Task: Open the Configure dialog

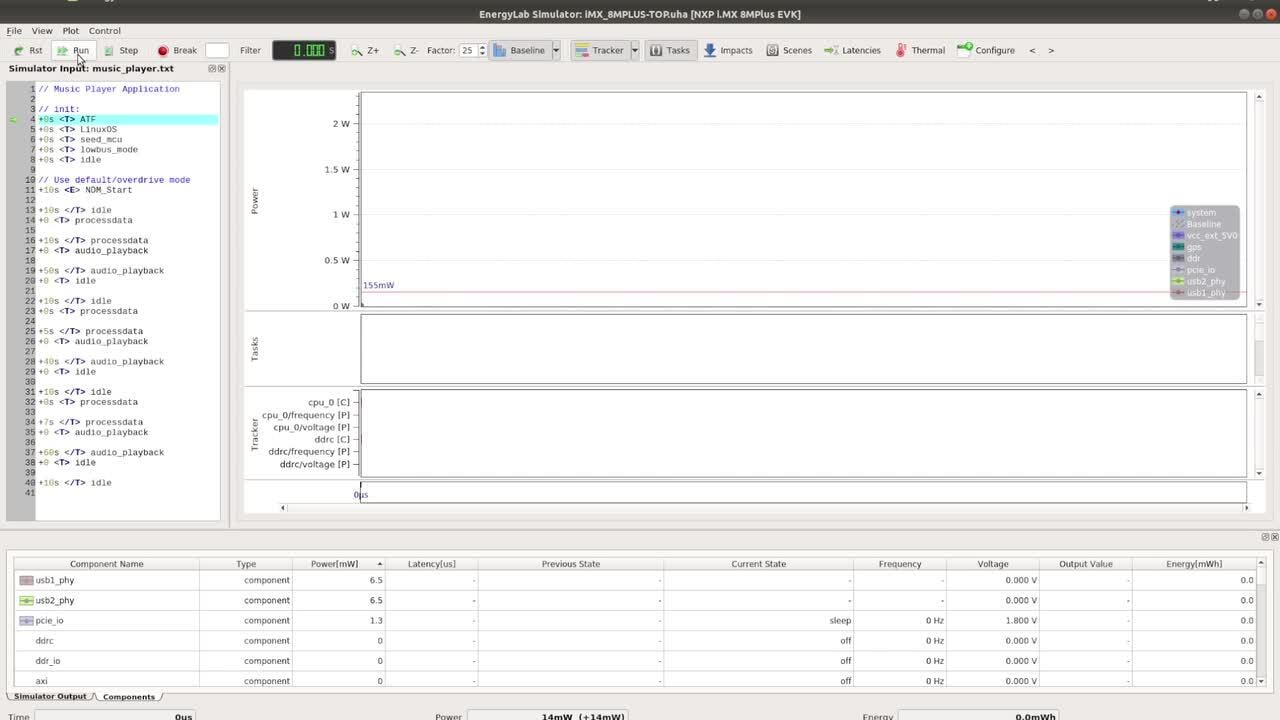Action: point(986,50)
